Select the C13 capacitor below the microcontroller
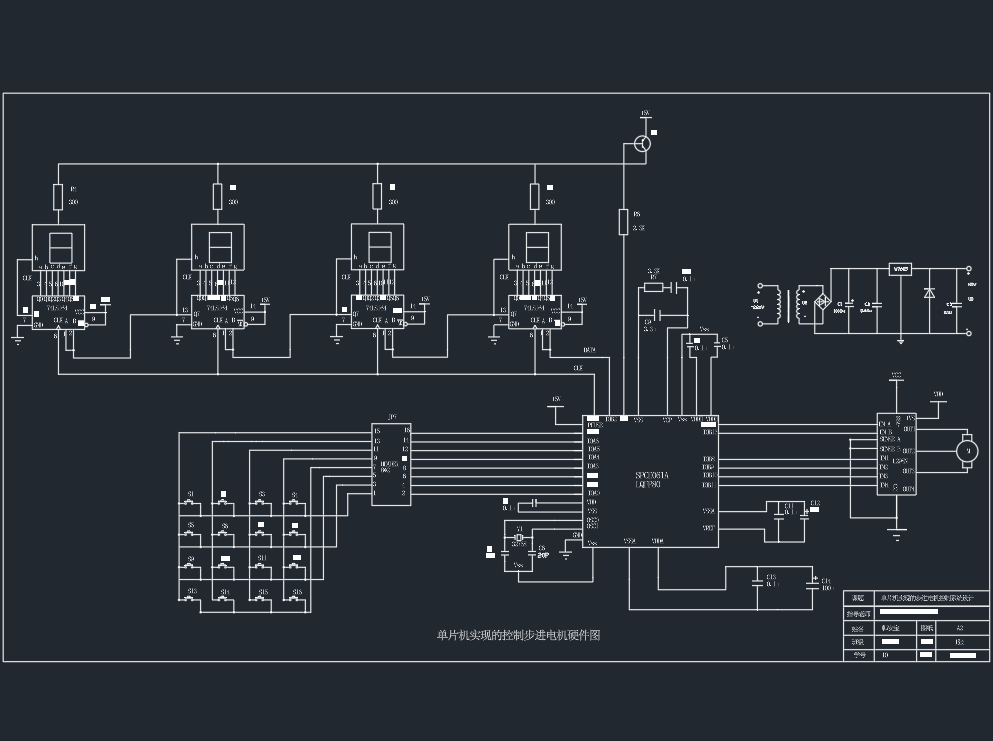 click(757, 581)
